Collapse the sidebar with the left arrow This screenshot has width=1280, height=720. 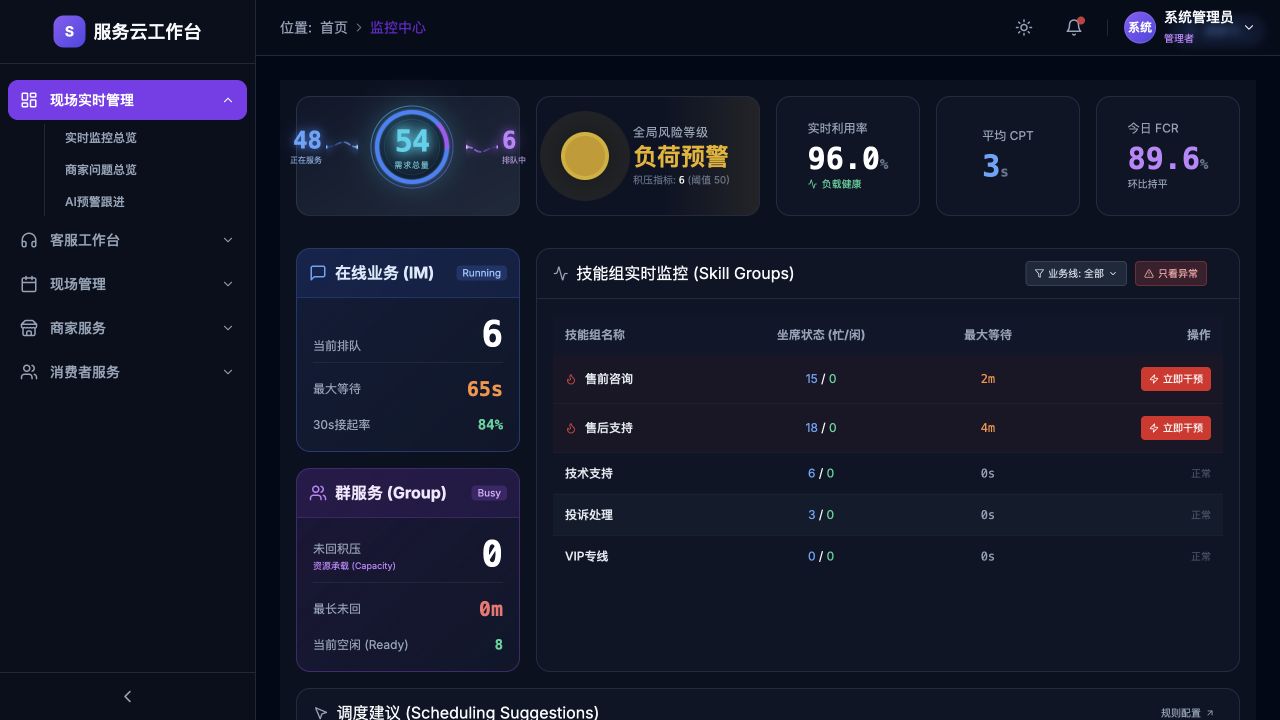coord(127,696)
